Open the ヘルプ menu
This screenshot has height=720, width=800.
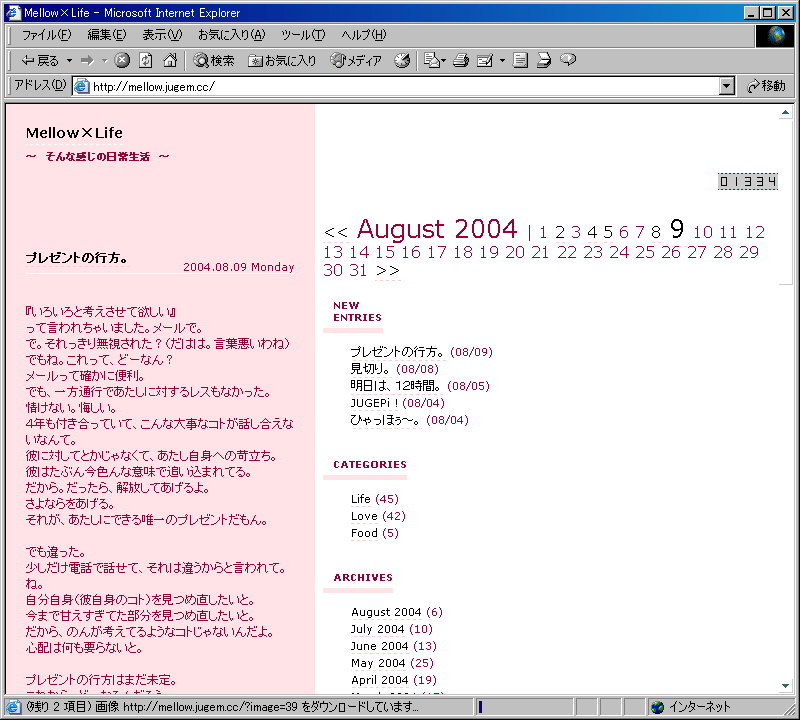click(364, 35)
